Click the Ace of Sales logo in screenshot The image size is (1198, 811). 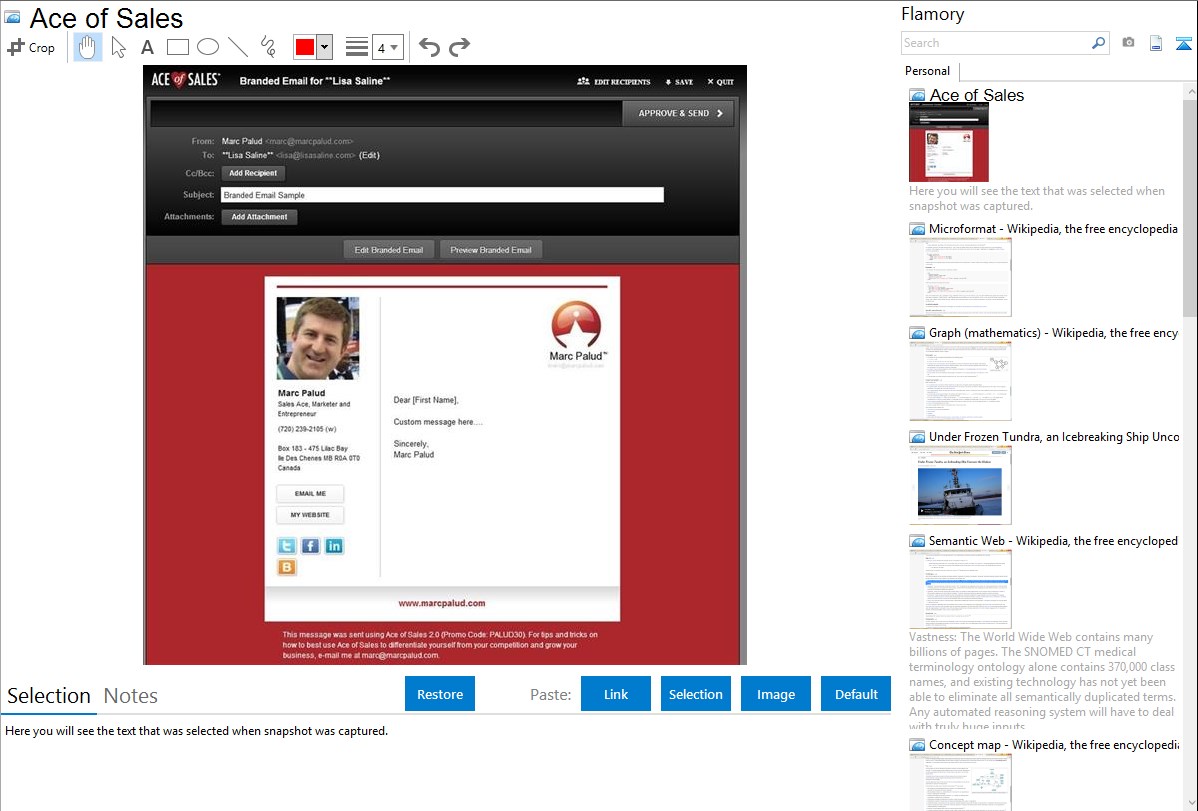coord(186,79)
